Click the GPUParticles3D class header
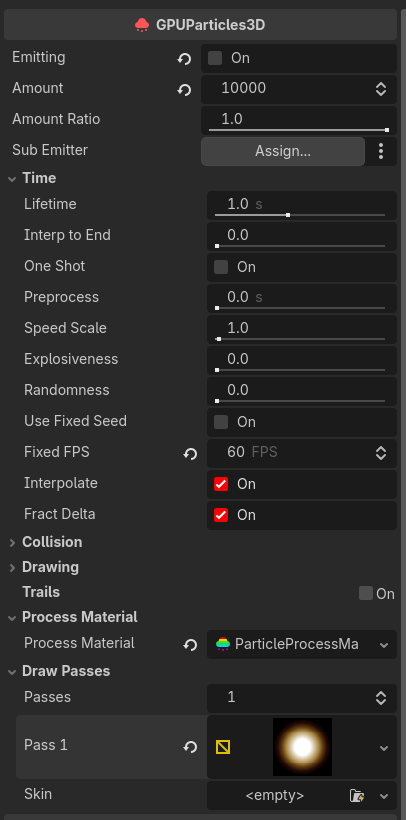The width and height of the screenshot is (406, 820). [x=200, y=25]
